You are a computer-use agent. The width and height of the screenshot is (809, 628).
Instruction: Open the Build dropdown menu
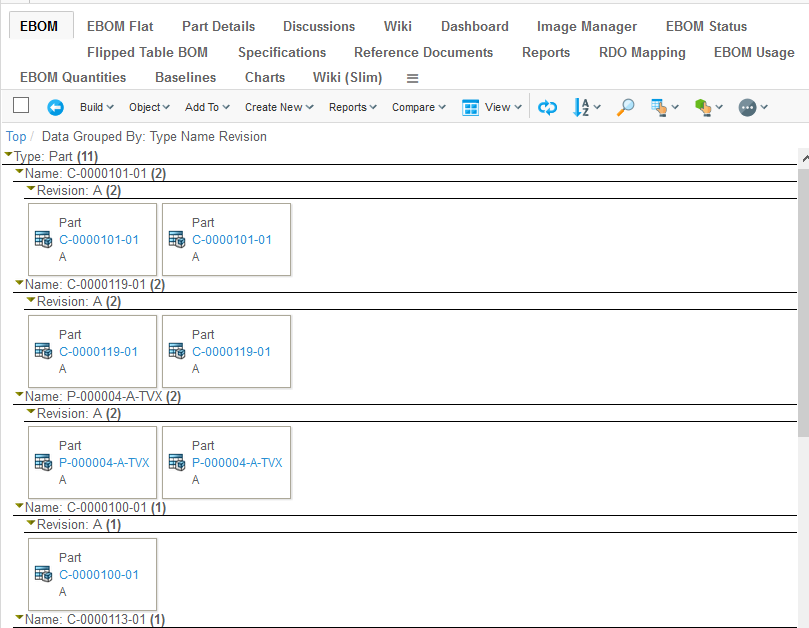96,107
